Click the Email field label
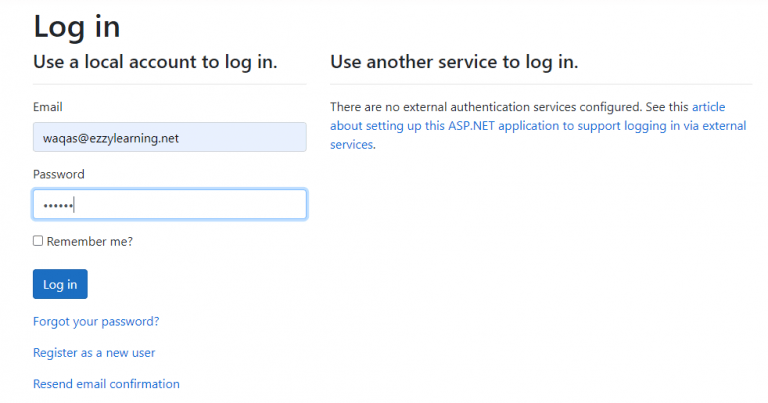The image size is (768, 403). tap(48, 107)
